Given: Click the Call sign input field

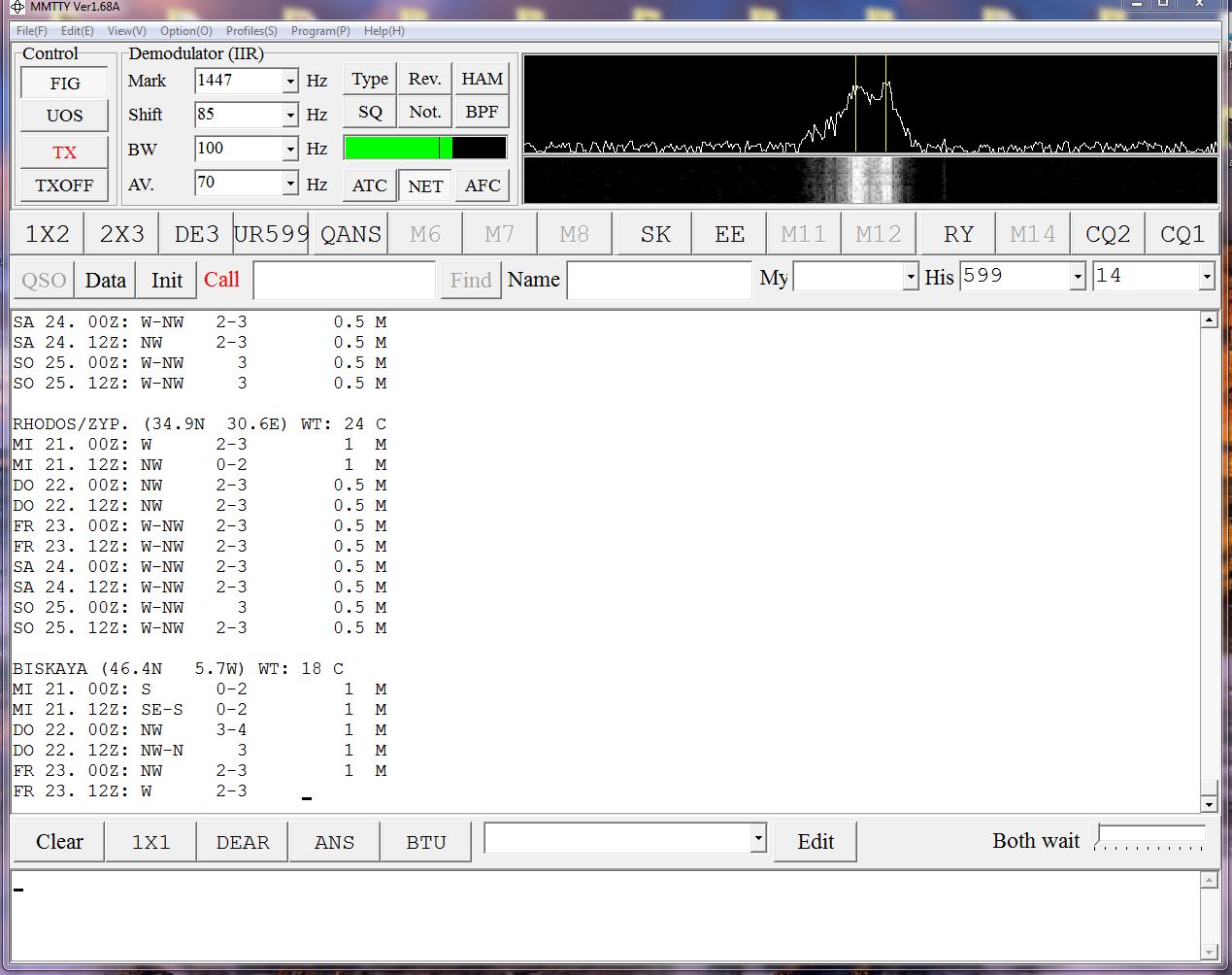Looking at the screenshot, I should point(344,280).
